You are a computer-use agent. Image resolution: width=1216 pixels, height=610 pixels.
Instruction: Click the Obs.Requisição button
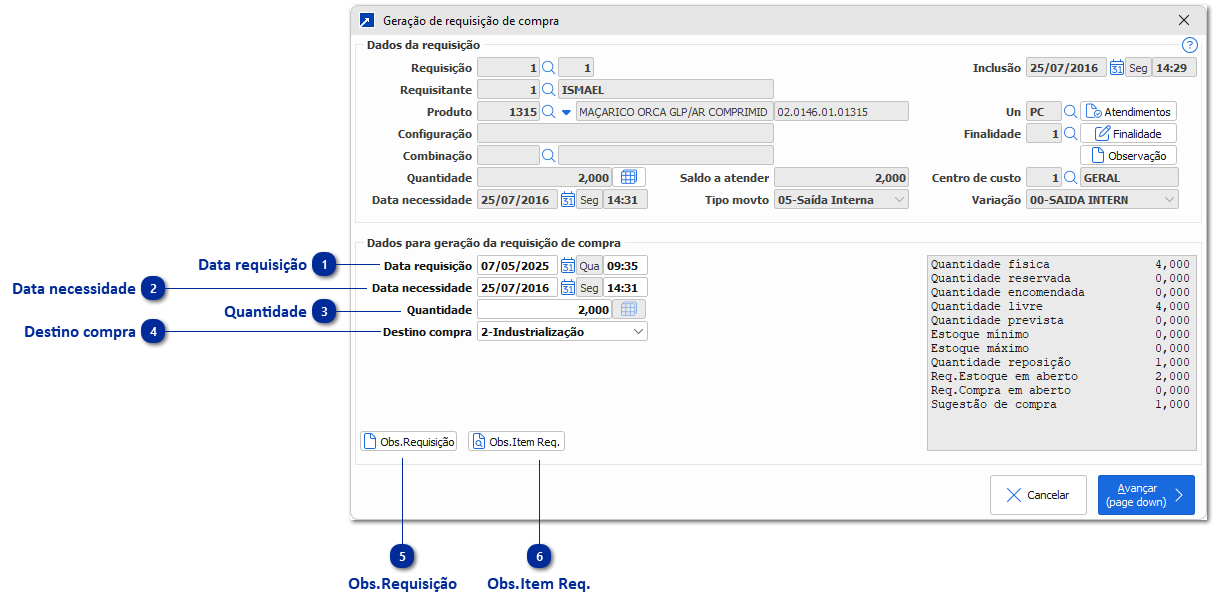[409, 441]
